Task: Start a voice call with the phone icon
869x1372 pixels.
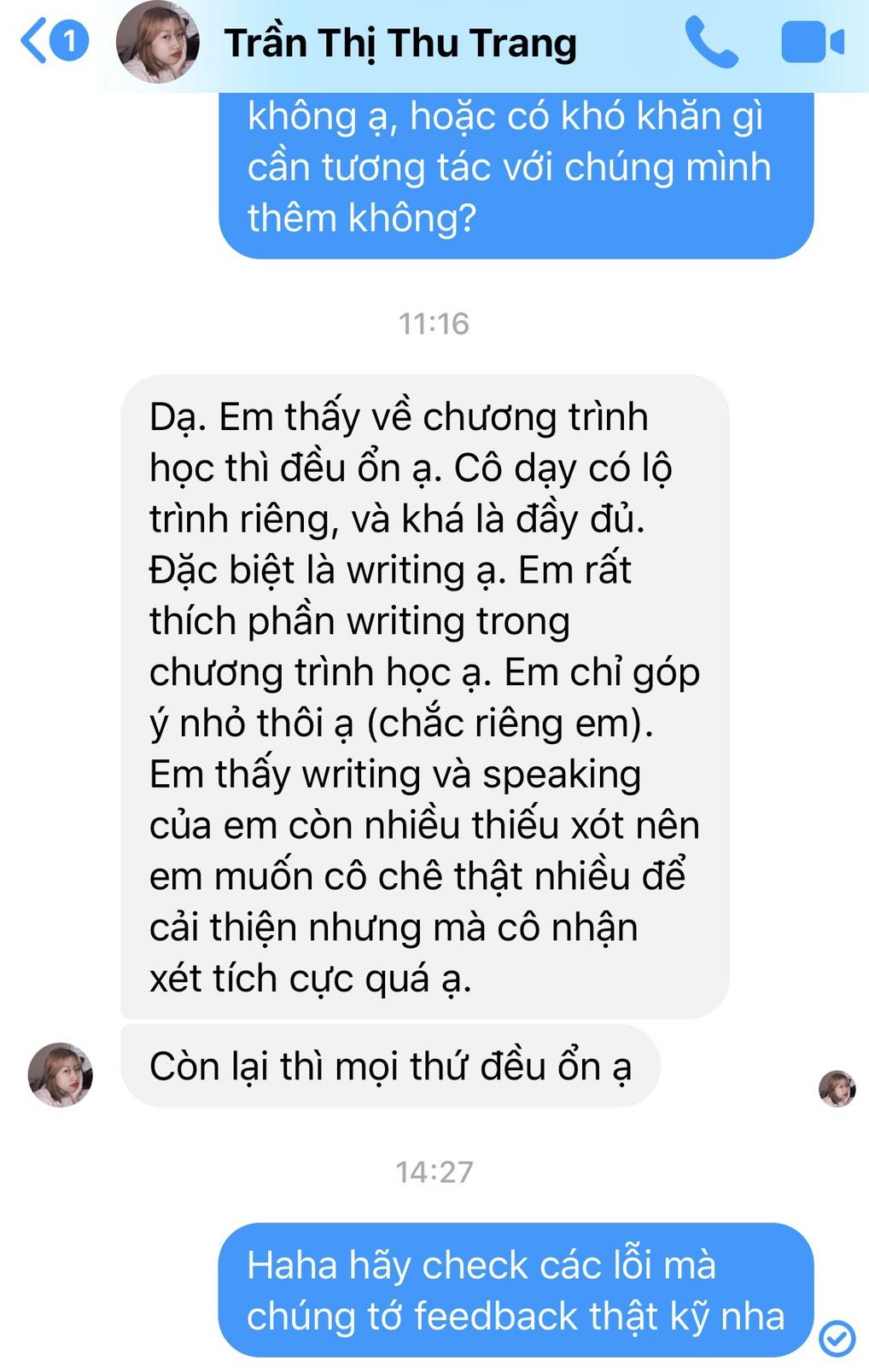Action: 712,42
